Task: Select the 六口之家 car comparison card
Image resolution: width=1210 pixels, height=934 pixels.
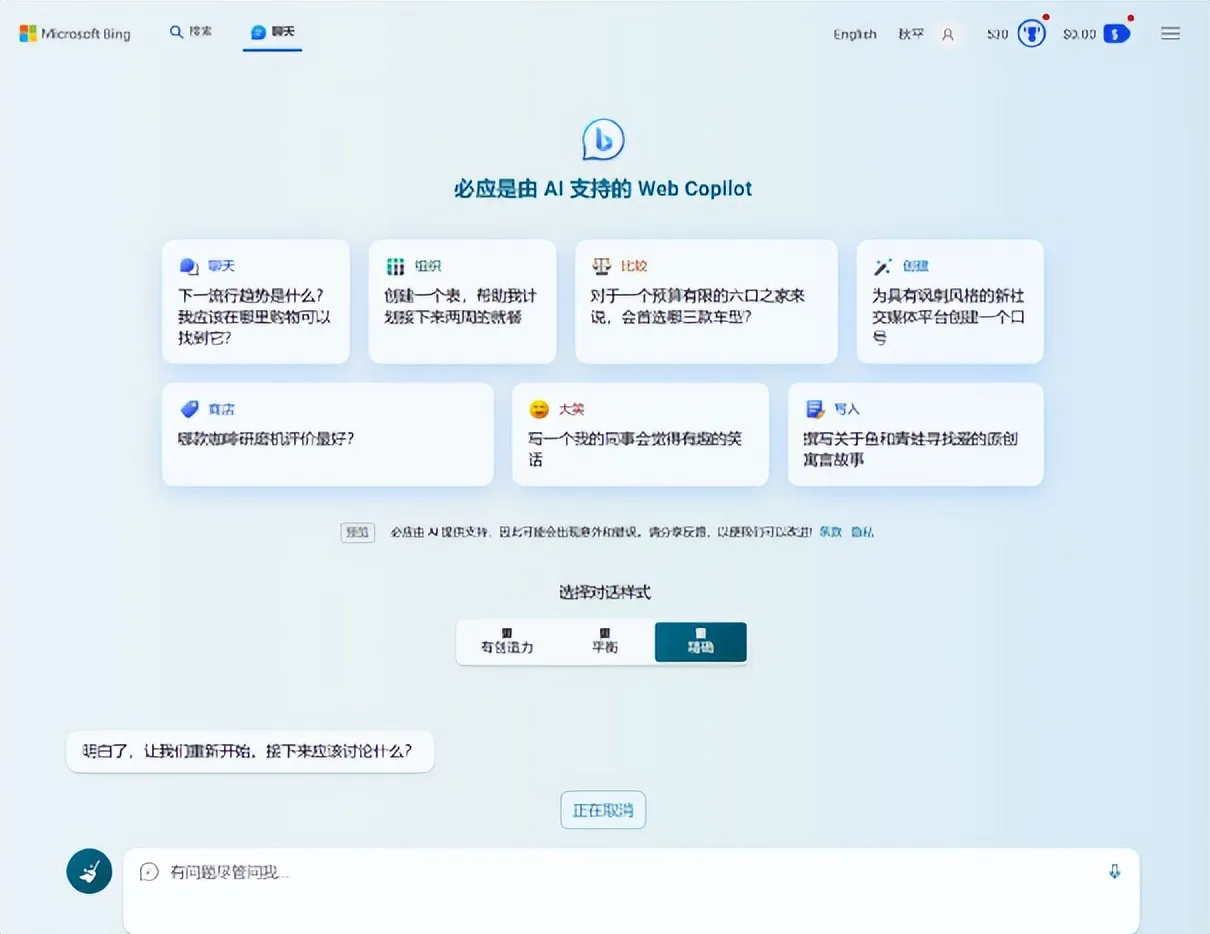Action: [x=706, y=301]
